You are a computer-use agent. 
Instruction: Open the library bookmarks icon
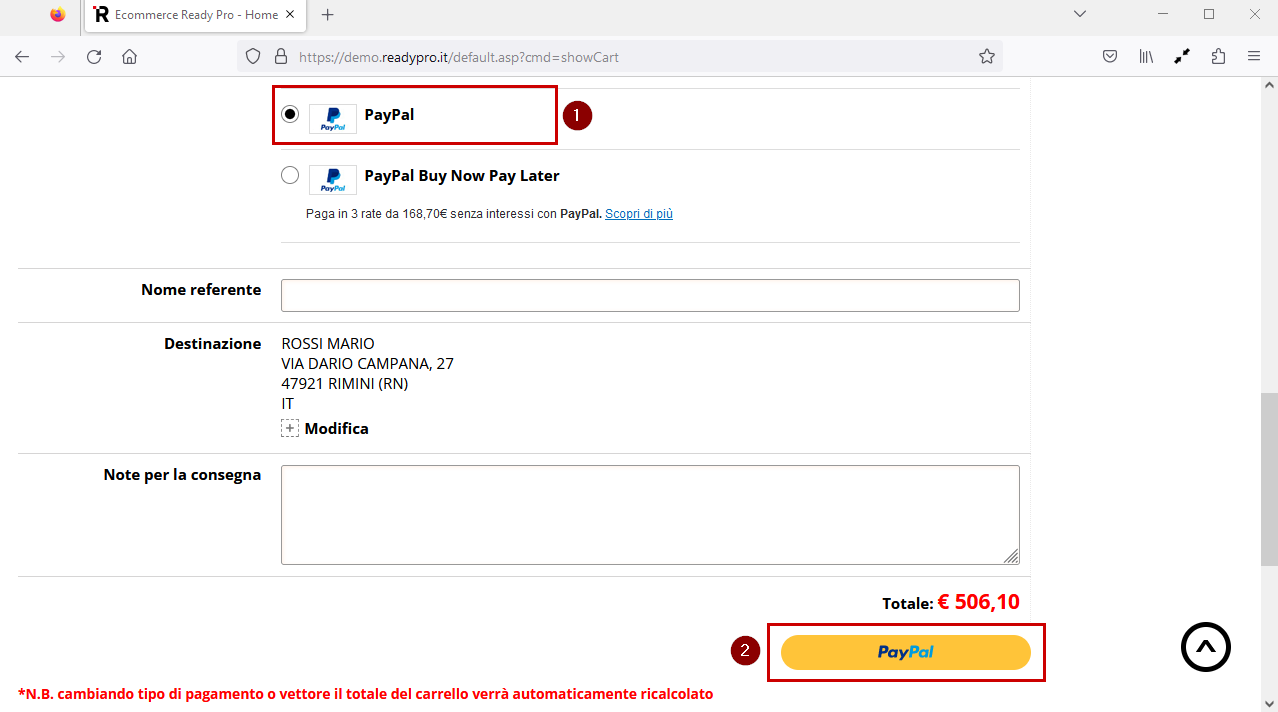point(1146,57)
